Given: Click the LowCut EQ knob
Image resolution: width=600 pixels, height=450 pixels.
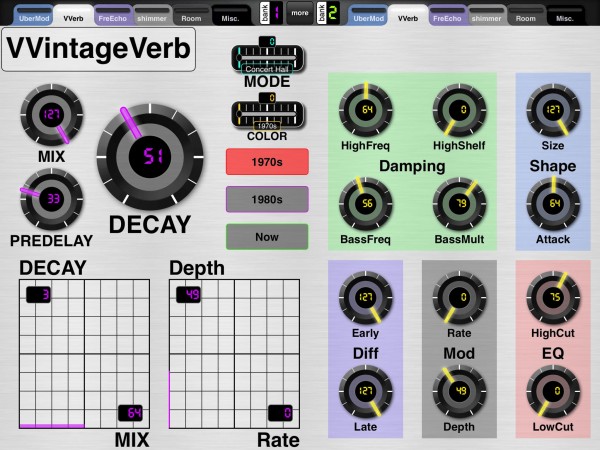Looking at the screenshot, I should (553, 391).
